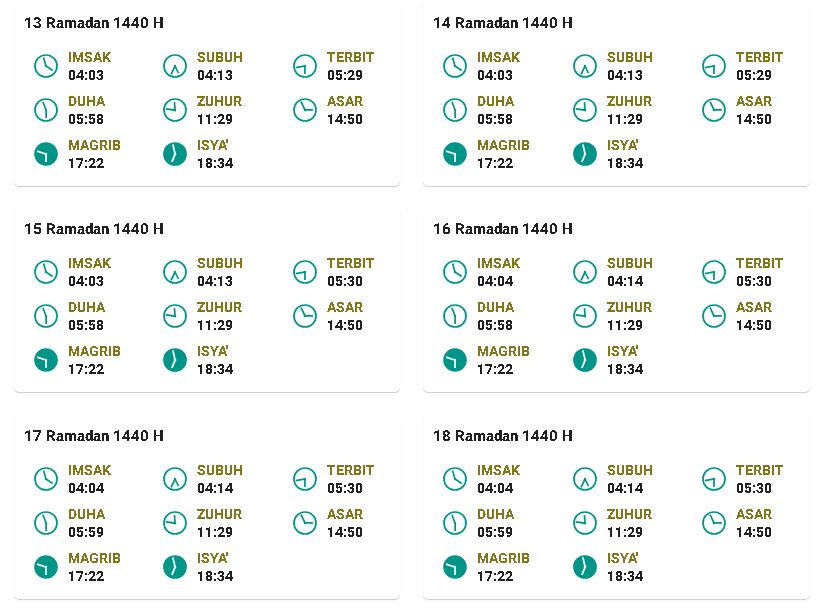
Task: Click the Asar clock icon for 14 Ramadan
Action: [714, 110]
